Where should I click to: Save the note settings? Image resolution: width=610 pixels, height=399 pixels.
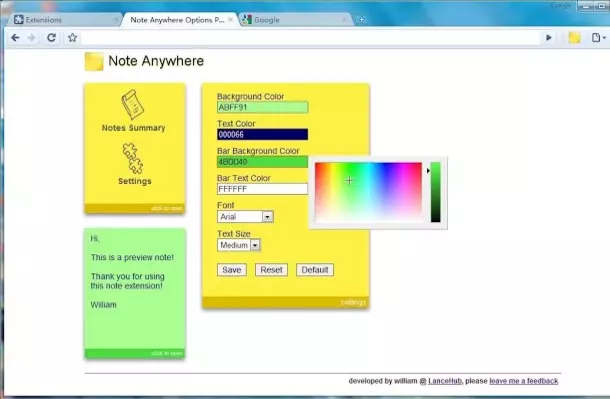tap(231, 270)
